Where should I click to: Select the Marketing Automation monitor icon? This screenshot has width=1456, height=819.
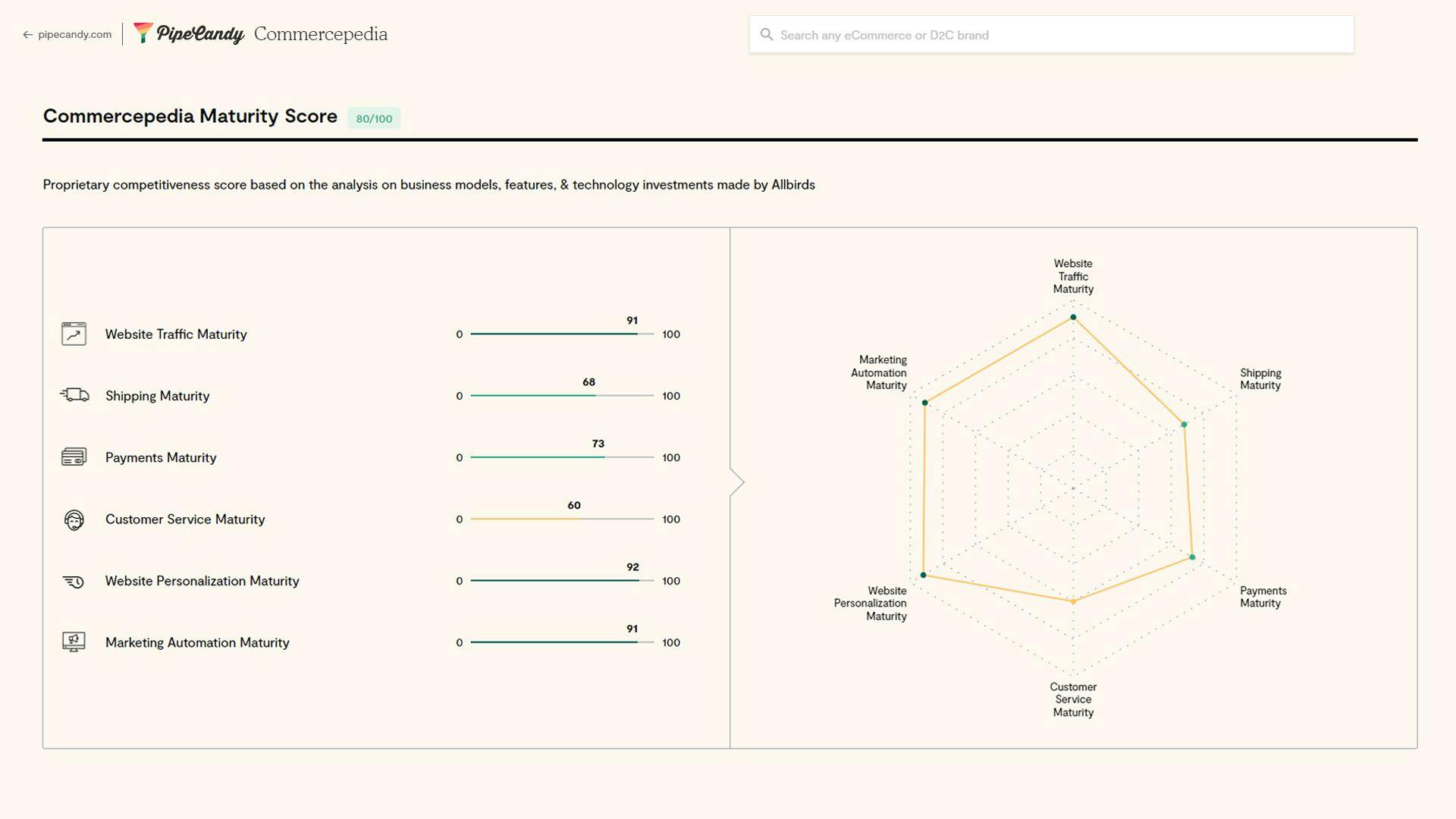(74, 642)
